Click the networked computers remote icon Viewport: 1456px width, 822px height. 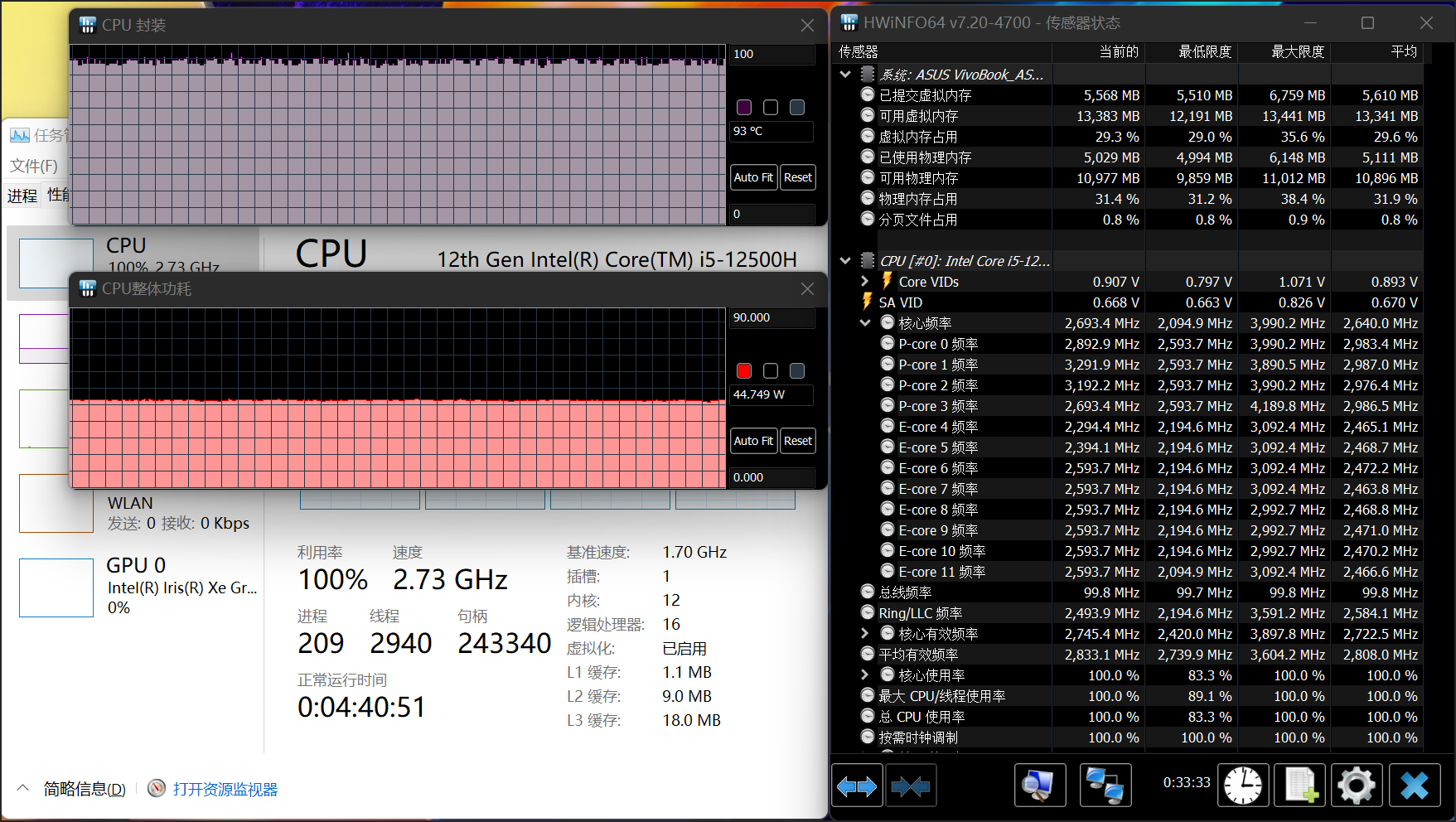click(1105, 786)
